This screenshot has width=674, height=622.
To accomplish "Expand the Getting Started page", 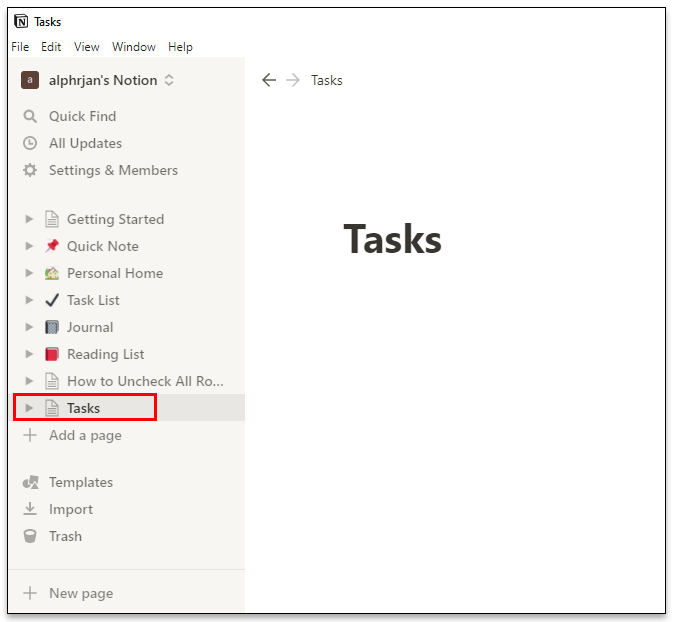I will (x=29, y=219).
